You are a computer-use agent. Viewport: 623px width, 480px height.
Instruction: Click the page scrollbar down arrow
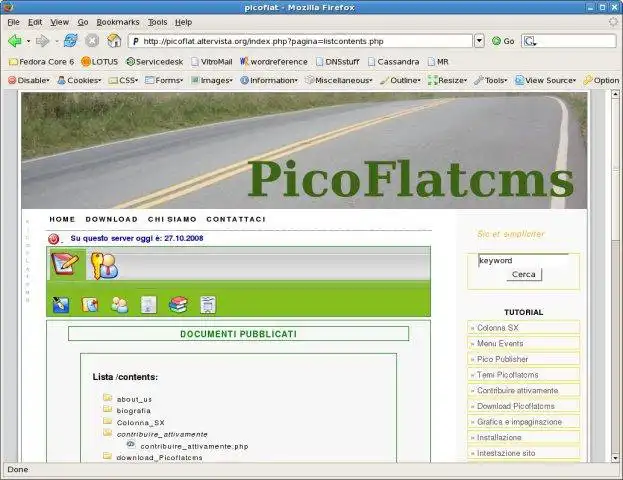pyautogui.click(x=615, y=458)
